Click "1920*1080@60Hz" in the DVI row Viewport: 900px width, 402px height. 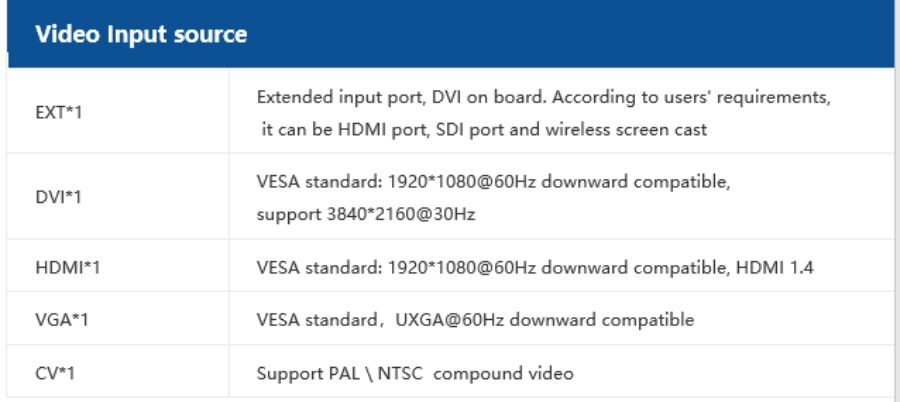pos(434,183)
